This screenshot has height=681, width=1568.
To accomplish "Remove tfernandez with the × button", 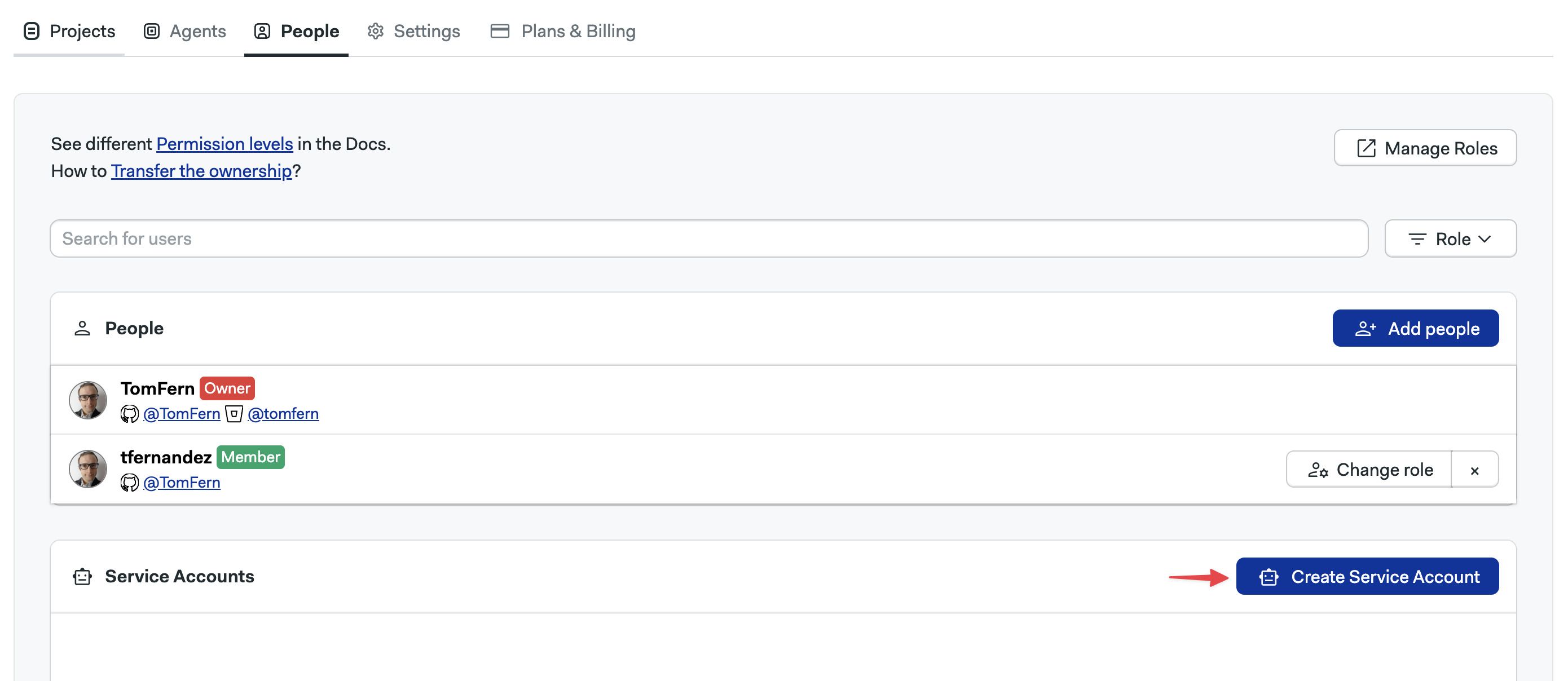I will pos(1475,469).
